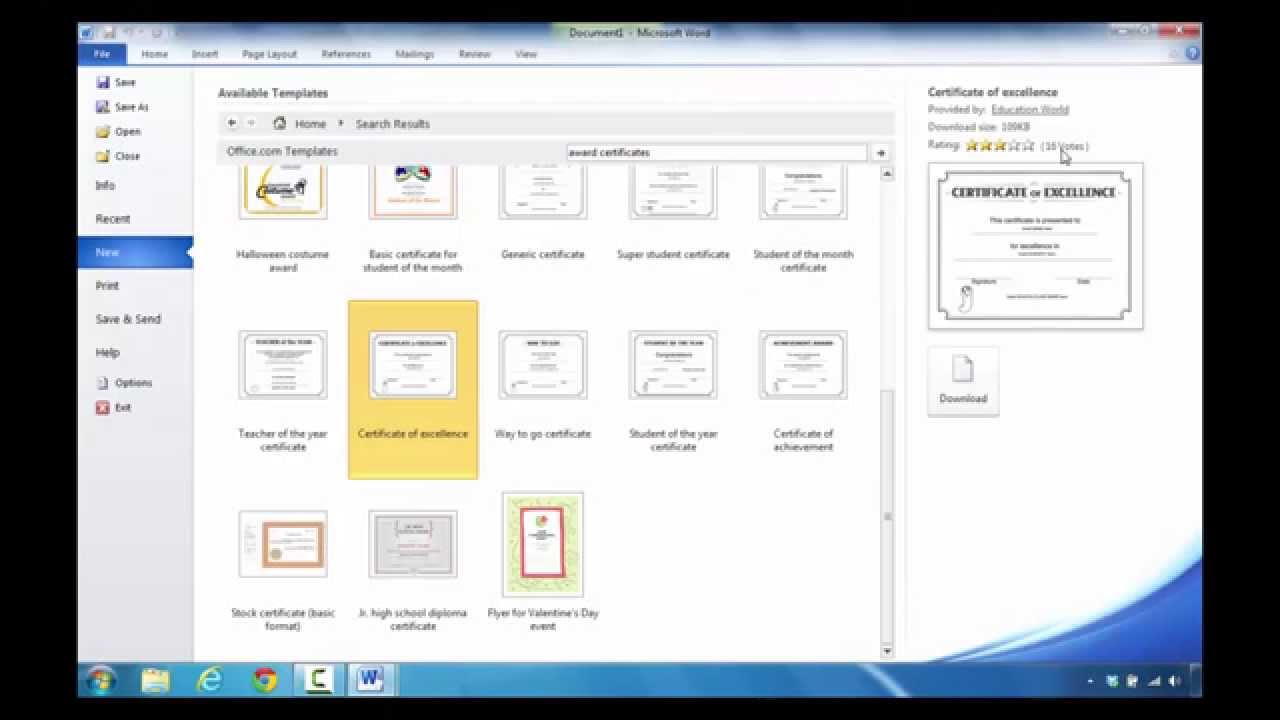Open the View tab
Screen dimensions: 1280x720
point(526,54)
